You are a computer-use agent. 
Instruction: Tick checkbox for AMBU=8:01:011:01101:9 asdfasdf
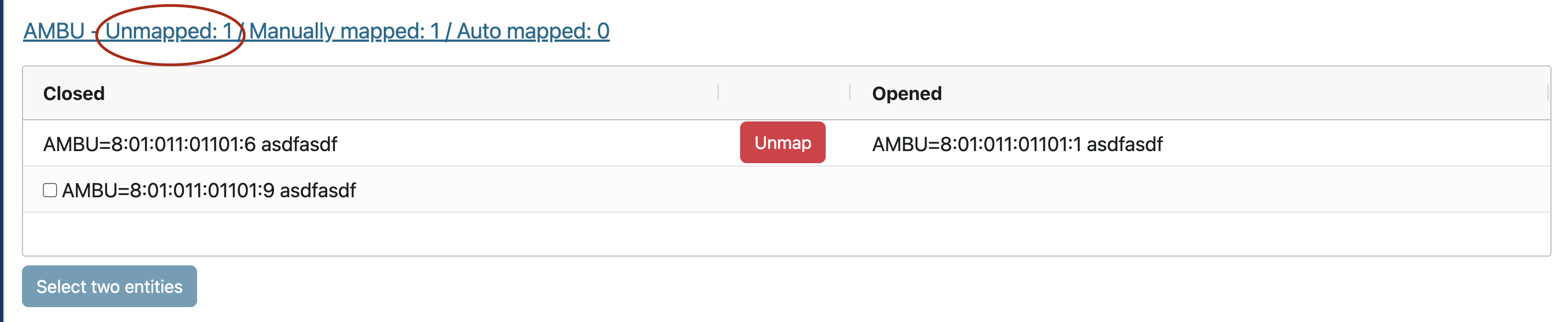tap(50, 191)
